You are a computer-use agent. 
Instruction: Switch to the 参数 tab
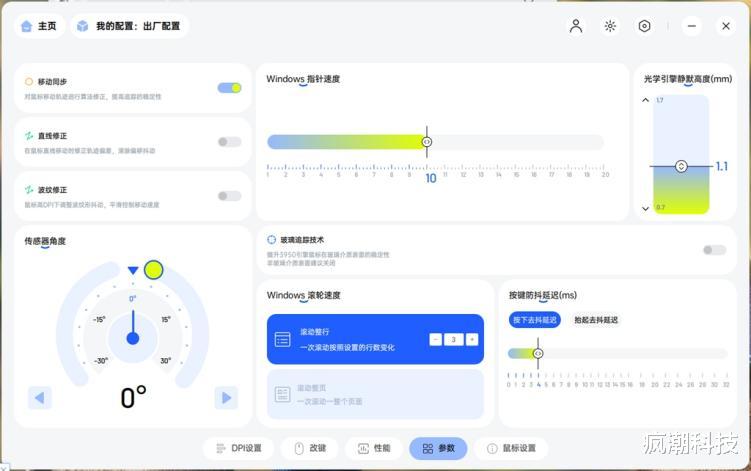pos(438,448)
